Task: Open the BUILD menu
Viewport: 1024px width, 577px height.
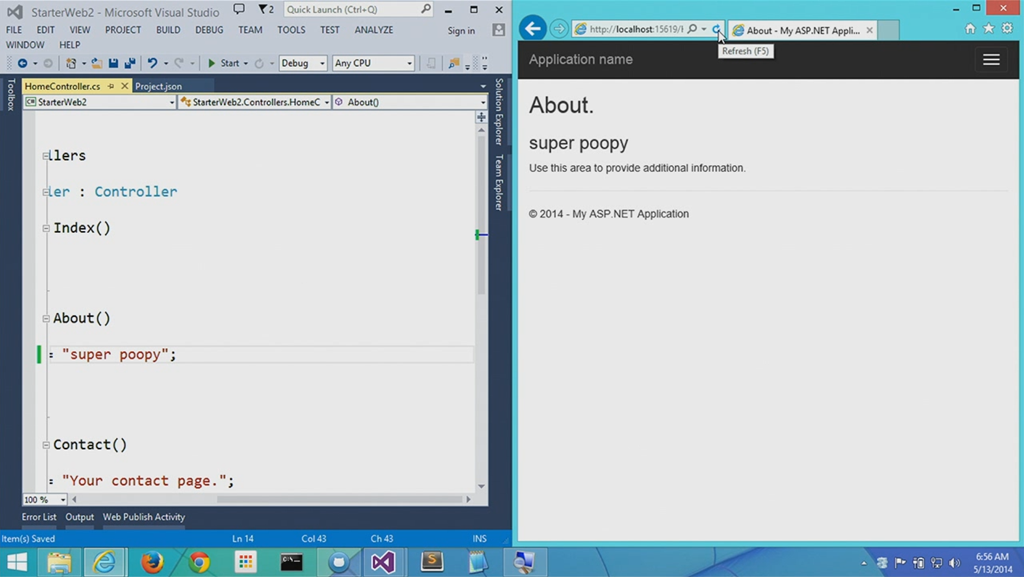Action: coord(168,30)
